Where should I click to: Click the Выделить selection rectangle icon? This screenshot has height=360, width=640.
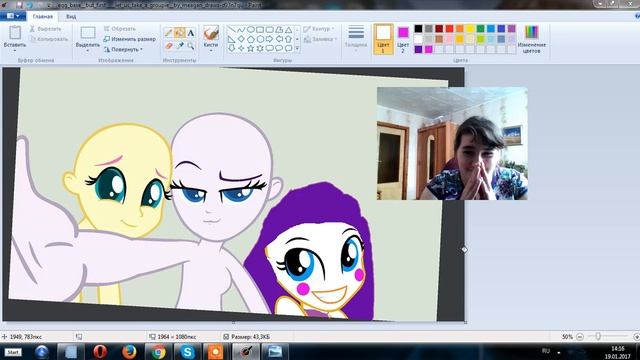tap(88, 33)
